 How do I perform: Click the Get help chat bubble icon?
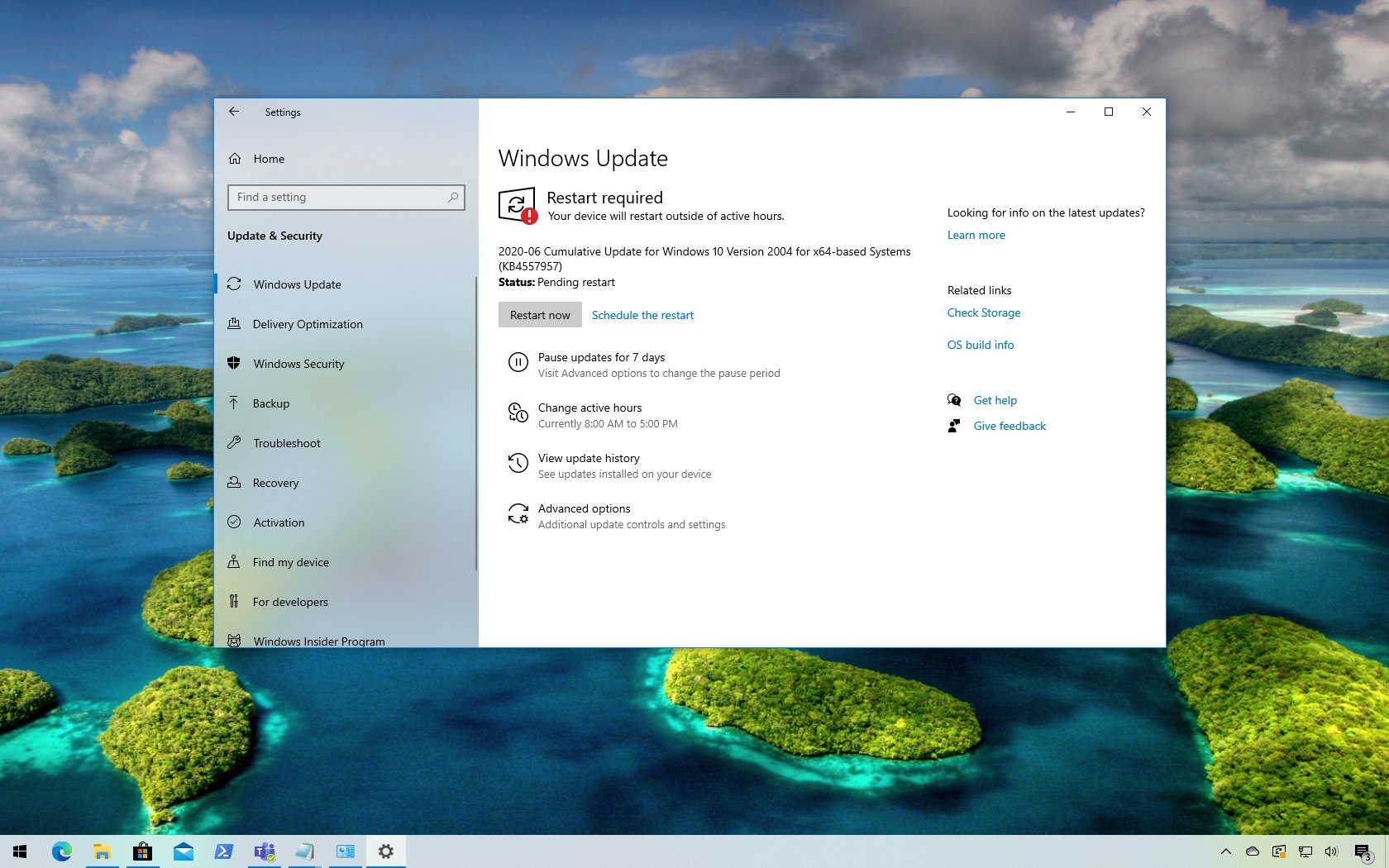[x=954, y=400]
